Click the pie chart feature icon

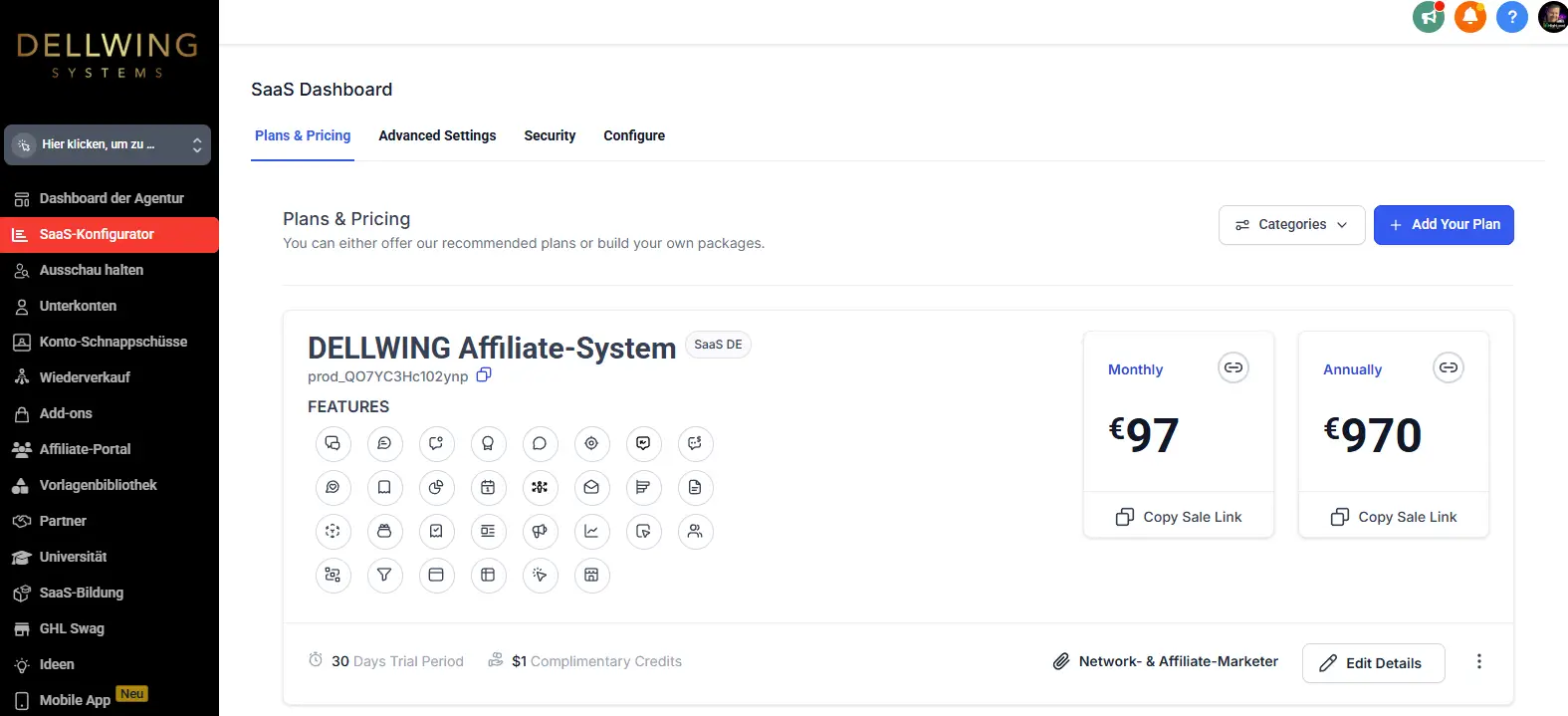tap(436, 488)
